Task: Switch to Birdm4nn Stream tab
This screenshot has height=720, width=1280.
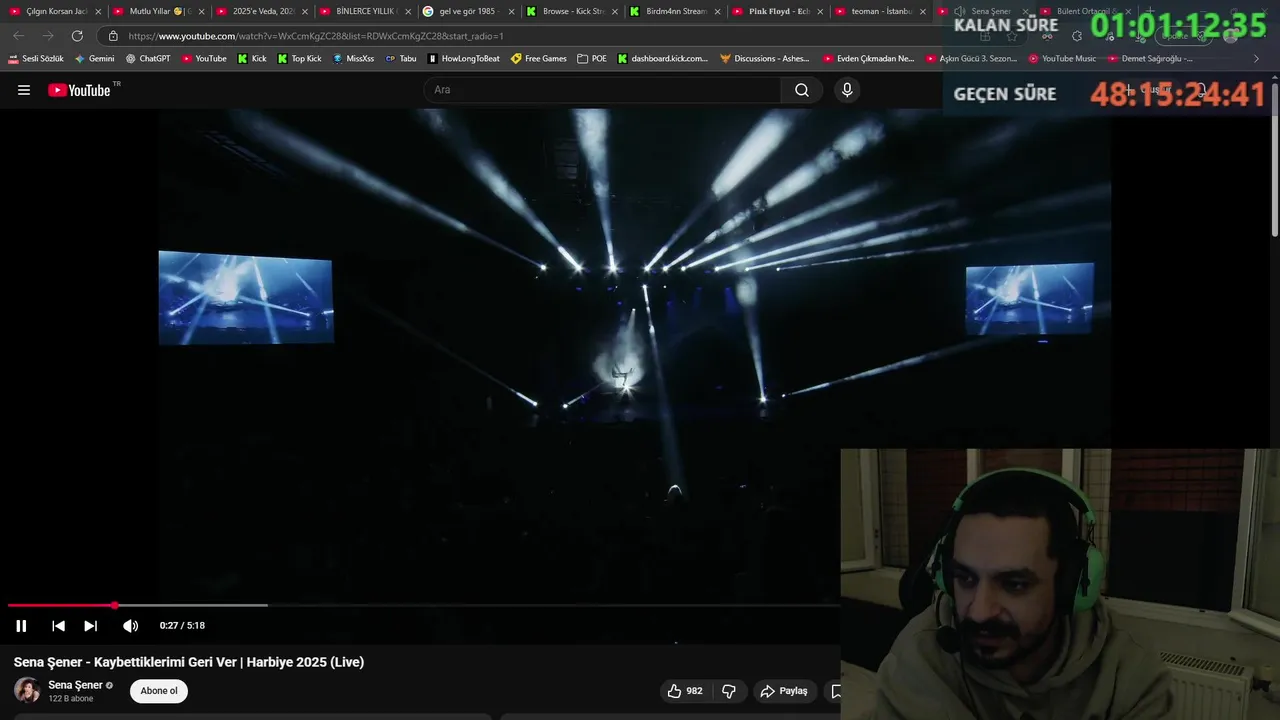Action: pos(675,11)
